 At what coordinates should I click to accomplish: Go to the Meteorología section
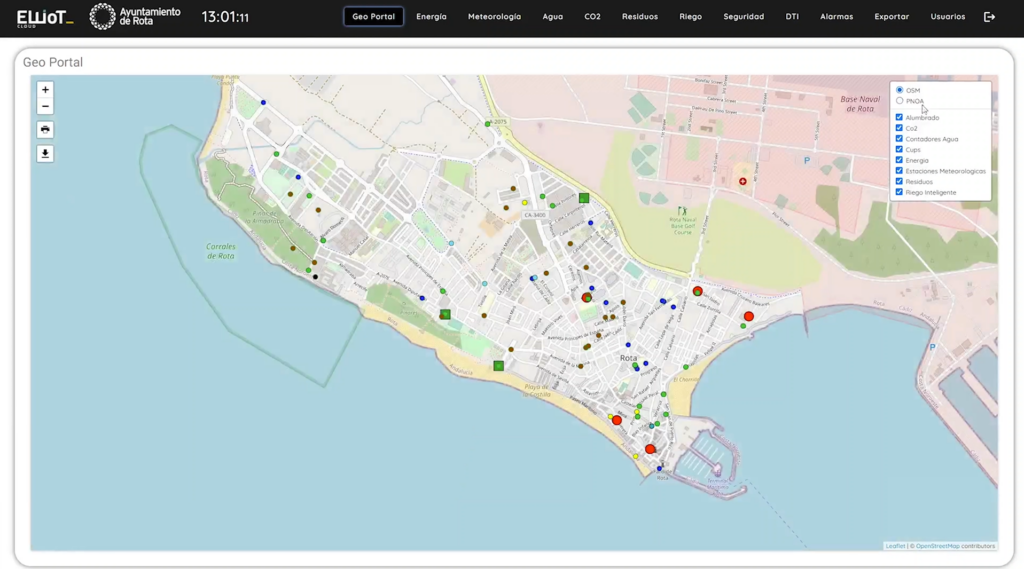click(494, 17)
